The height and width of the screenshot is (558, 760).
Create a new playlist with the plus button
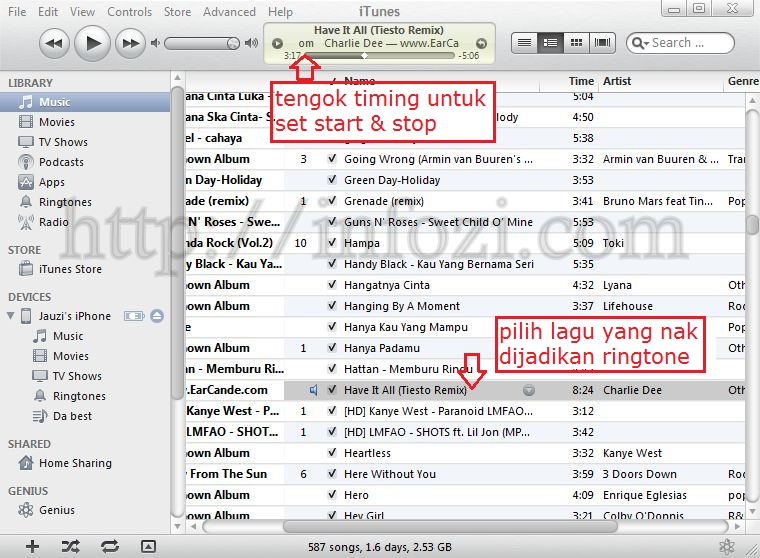32,547
